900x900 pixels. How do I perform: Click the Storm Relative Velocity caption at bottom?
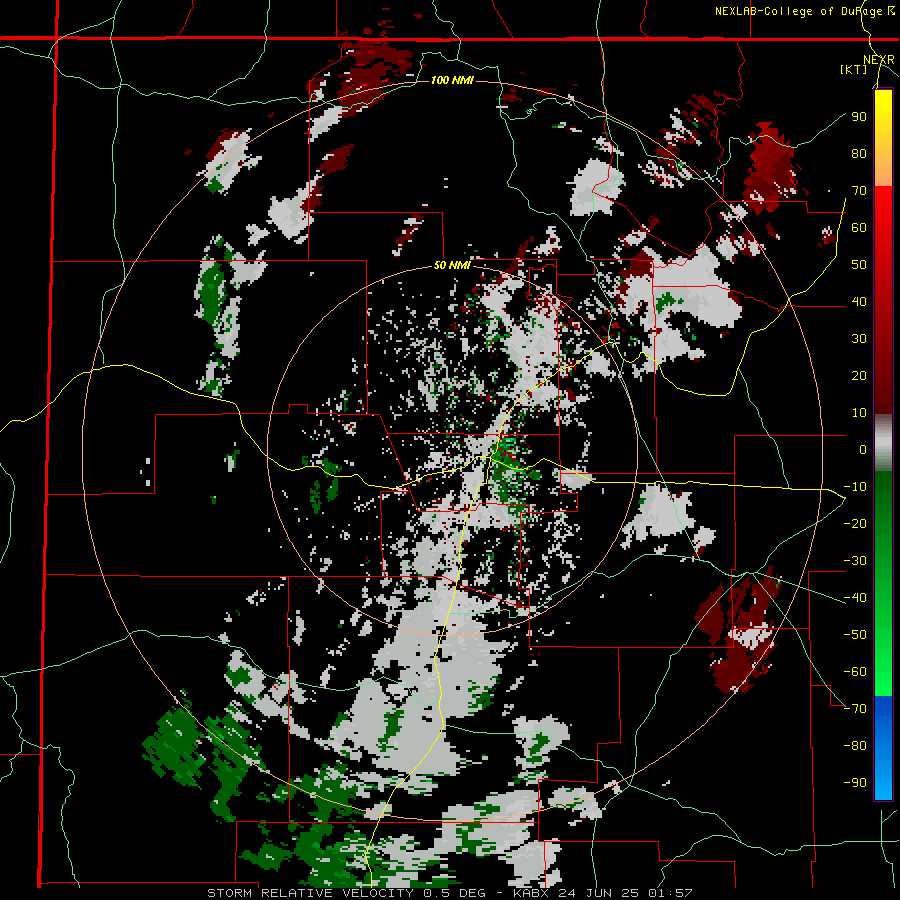click(x=449, y=893)
